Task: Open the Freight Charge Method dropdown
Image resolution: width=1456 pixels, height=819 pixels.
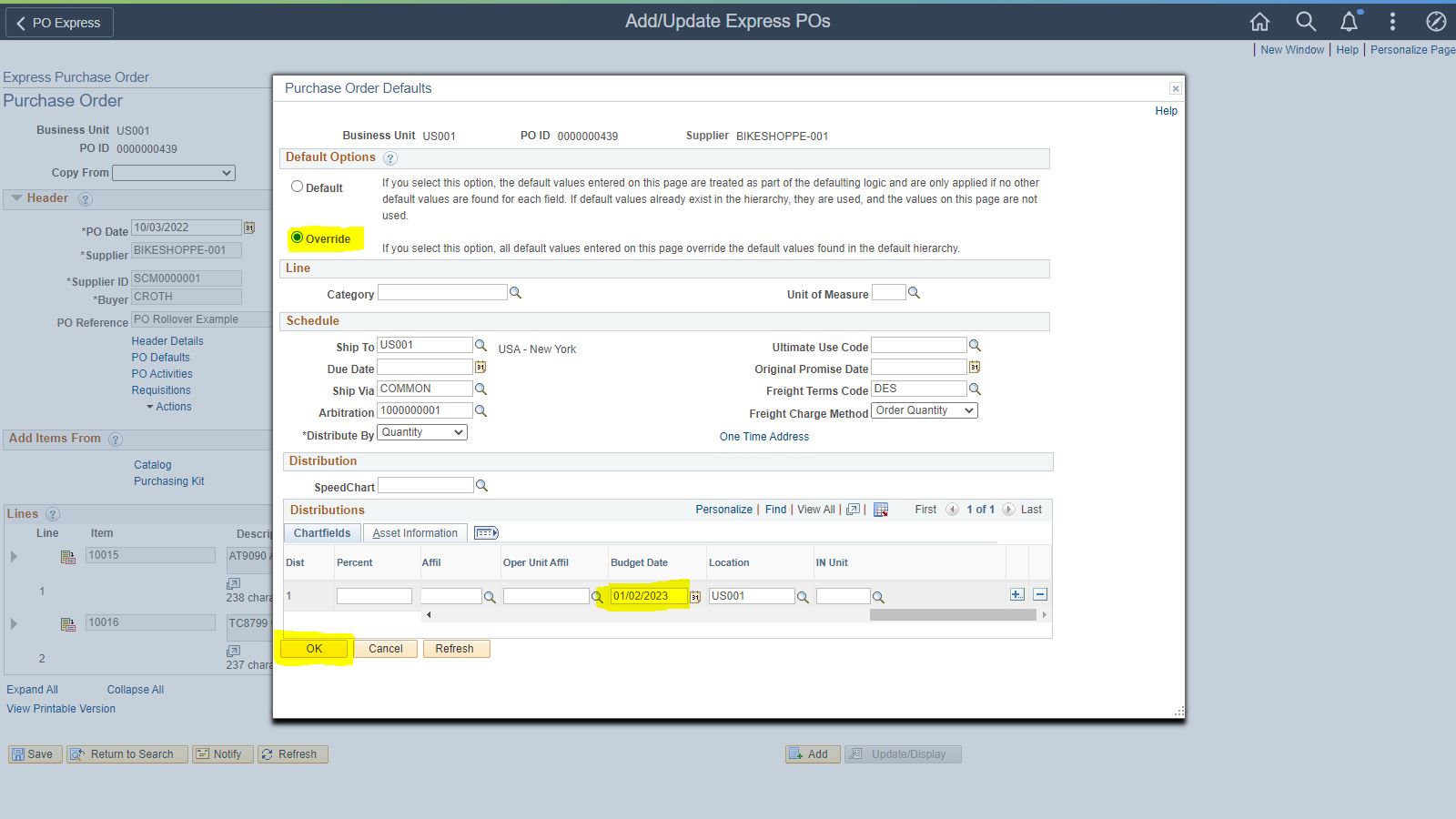Action: click(x=925, y=411)
